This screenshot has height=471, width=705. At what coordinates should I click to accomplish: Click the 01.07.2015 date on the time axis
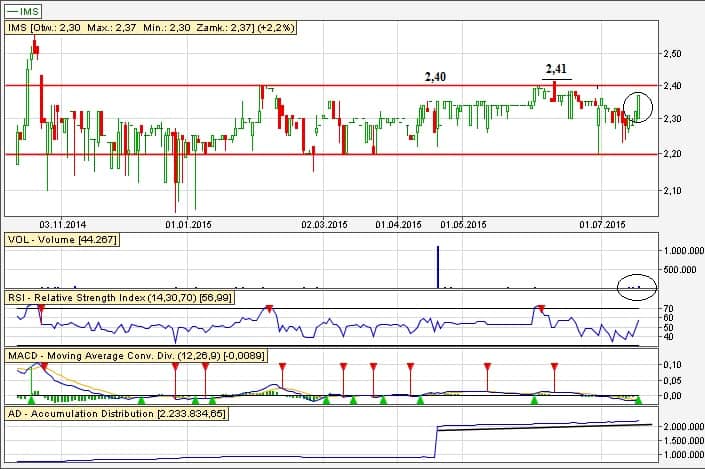pyautogui.click(x=605, y=225)
